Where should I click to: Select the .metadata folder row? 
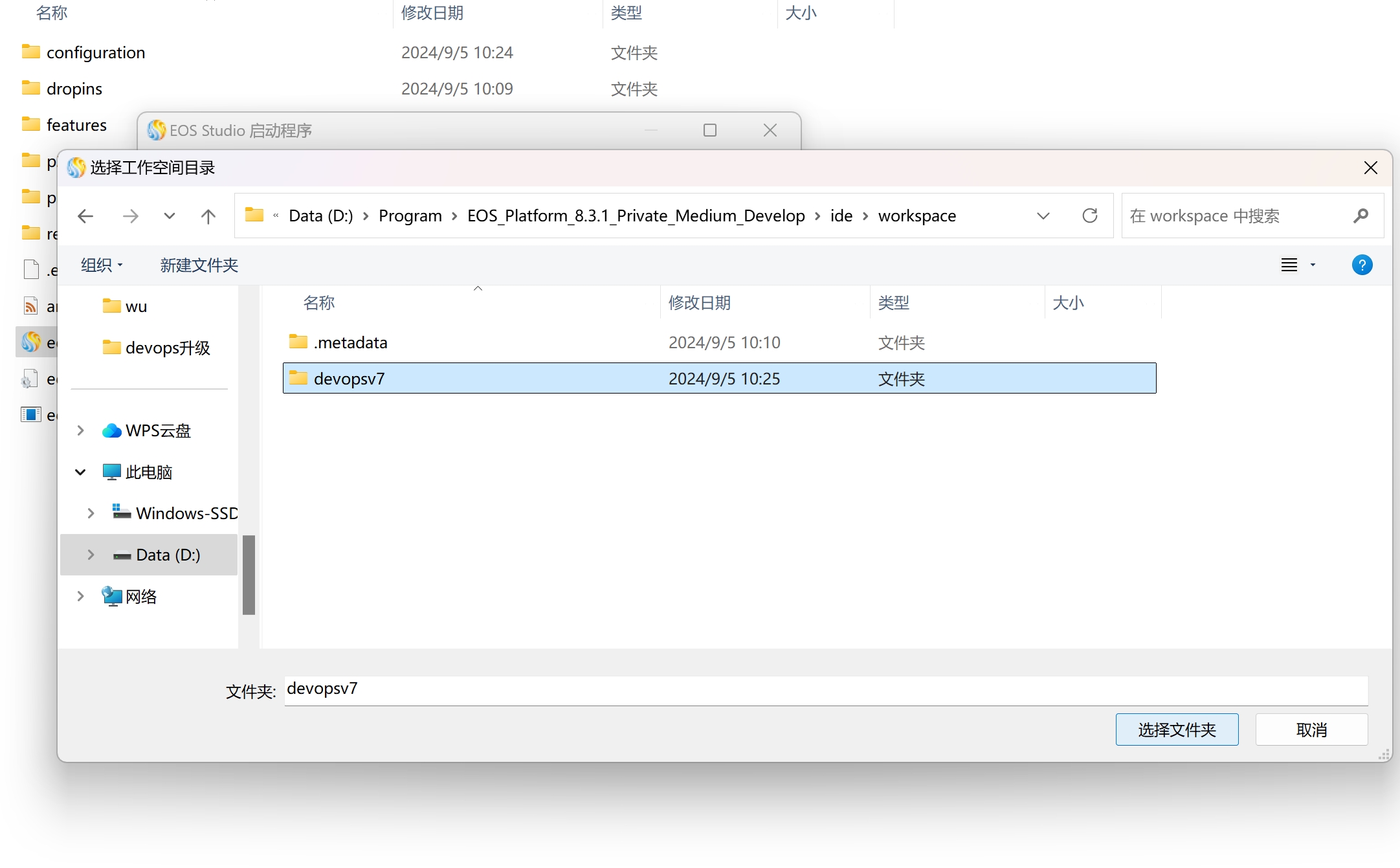[x=350, y=342]
